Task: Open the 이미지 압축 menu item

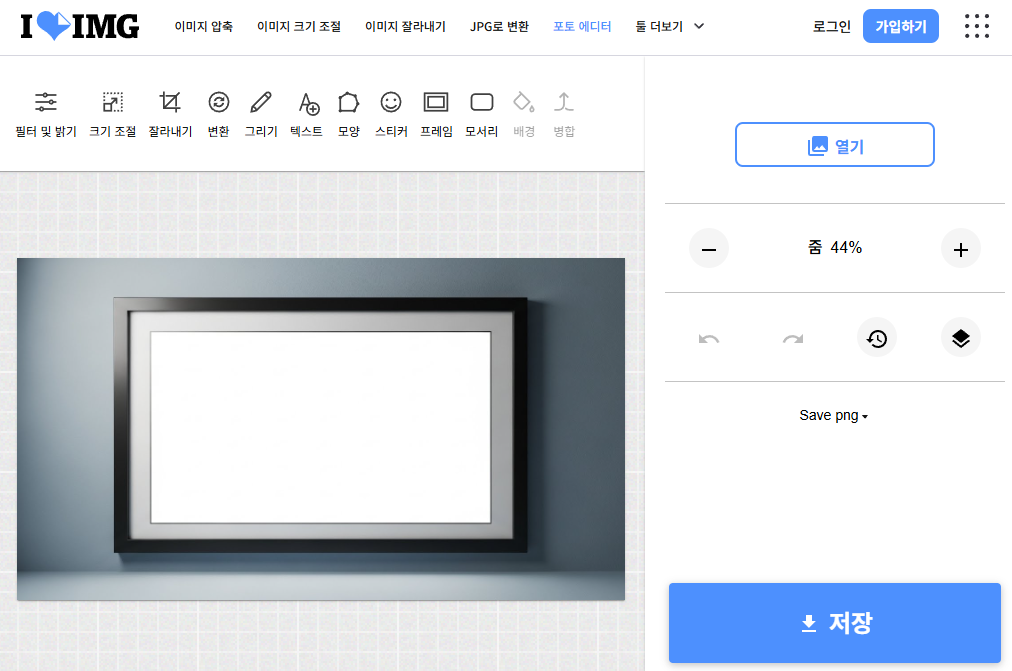Action: click(203, 26)
